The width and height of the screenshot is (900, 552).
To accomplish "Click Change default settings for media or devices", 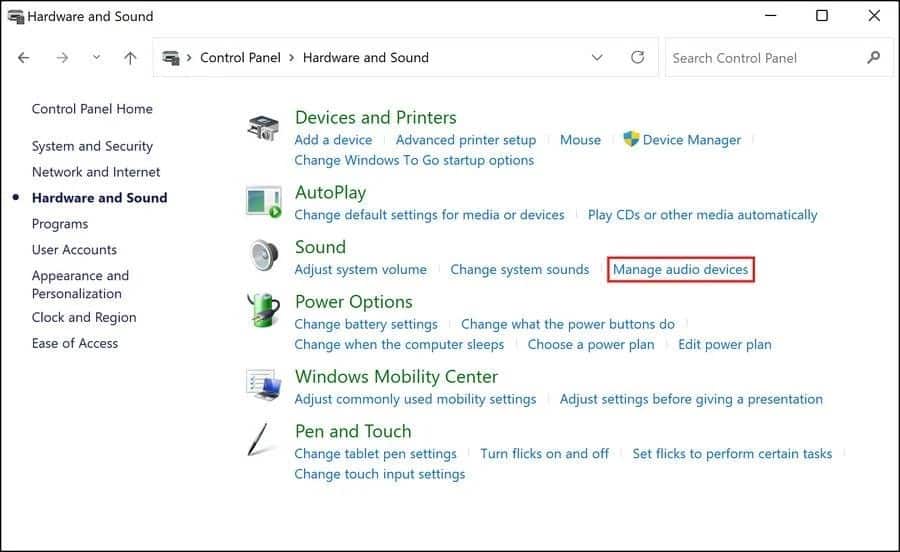I will click(x=429, y=215).
